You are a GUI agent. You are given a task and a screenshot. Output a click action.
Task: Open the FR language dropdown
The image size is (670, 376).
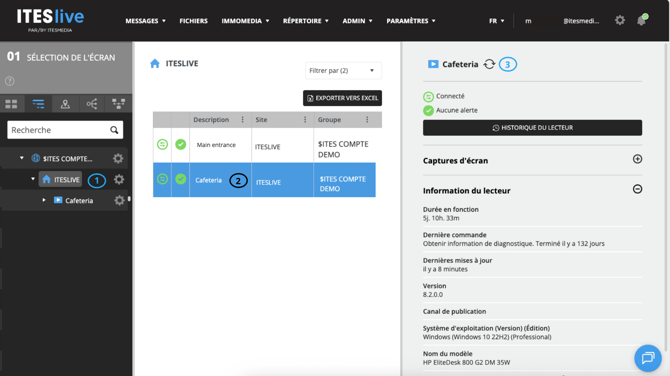coord(497,21)
